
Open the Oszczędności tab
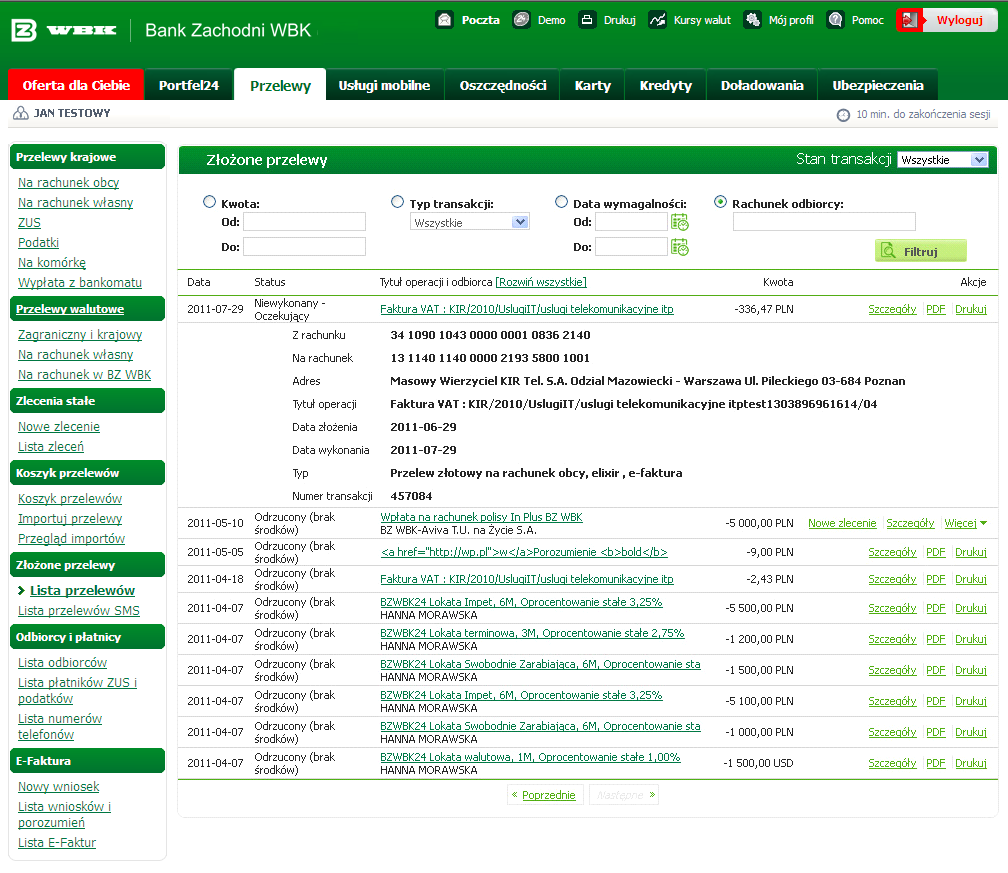503,85
